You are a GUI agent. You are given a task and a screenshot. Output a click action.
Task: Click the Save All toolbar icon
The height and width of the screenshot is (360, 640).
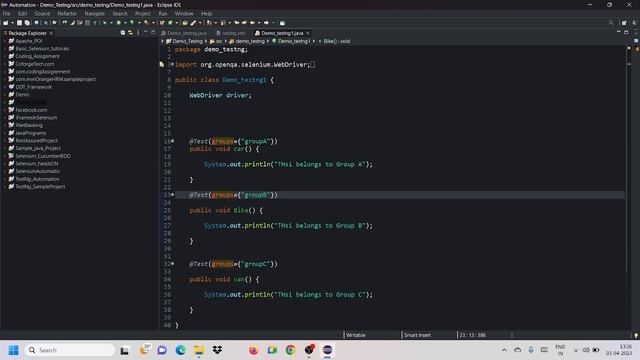pyautogui.click(x=27, y=23)
